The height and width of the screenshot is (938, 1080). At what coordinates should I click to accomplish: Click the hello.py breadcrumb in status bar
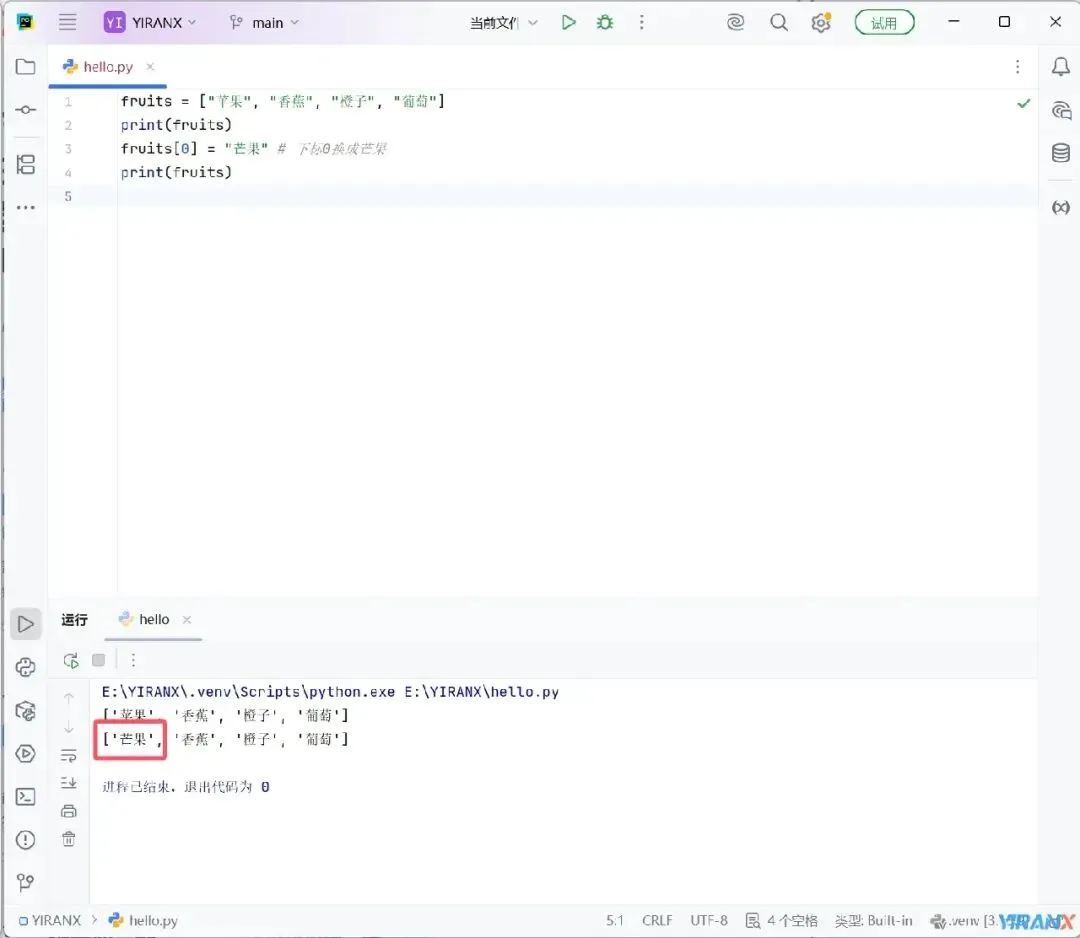[x=143, y=921]
